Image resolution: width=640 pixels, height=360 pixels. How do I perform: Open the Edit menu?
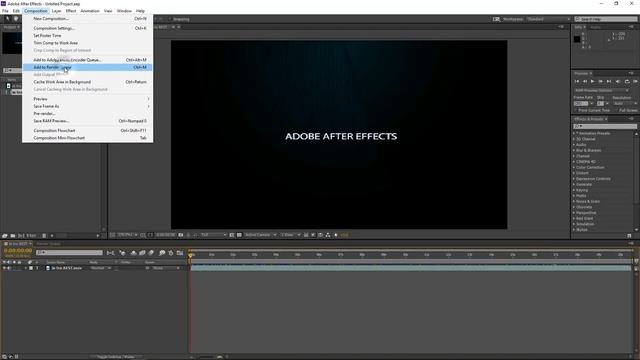[x=16, y=11]
